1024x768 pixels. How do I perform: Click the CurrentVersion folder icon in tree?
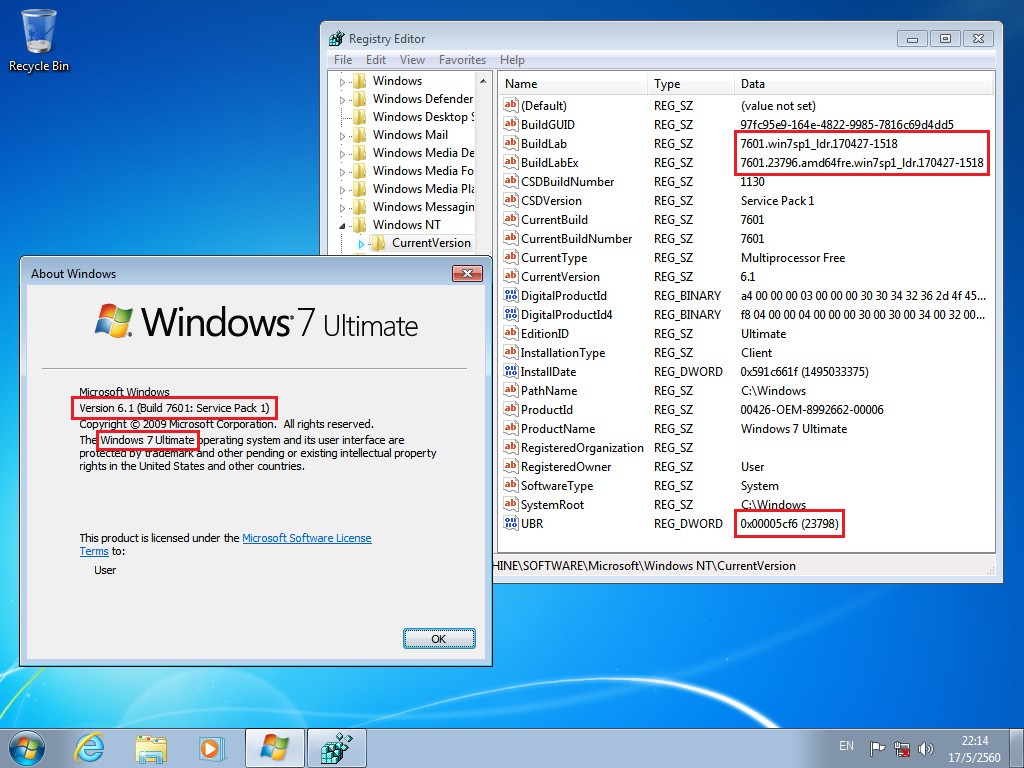point(378,243)
